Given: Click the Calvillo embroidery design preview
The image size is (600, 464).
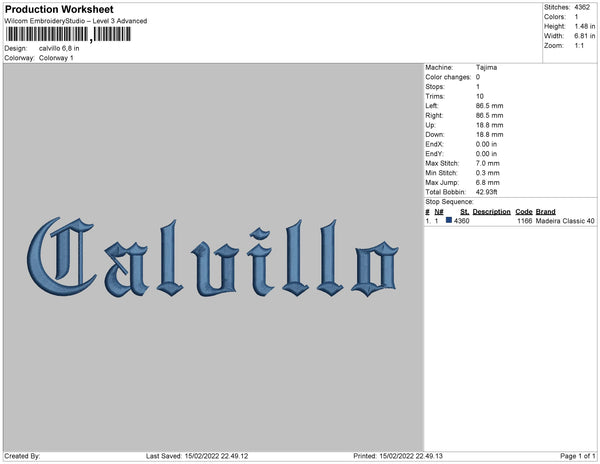Looking at the screenshot, I should tap(213, 257).
